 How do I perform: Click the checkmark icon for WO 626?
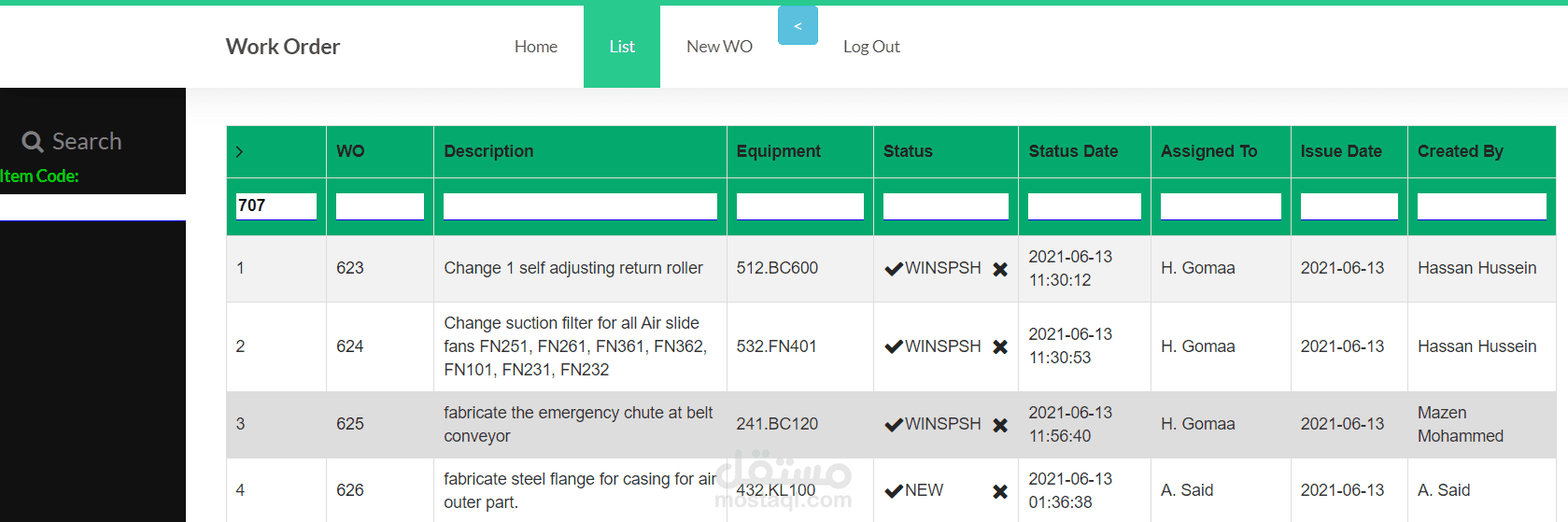pyautogui.click(x=894, y=491)
